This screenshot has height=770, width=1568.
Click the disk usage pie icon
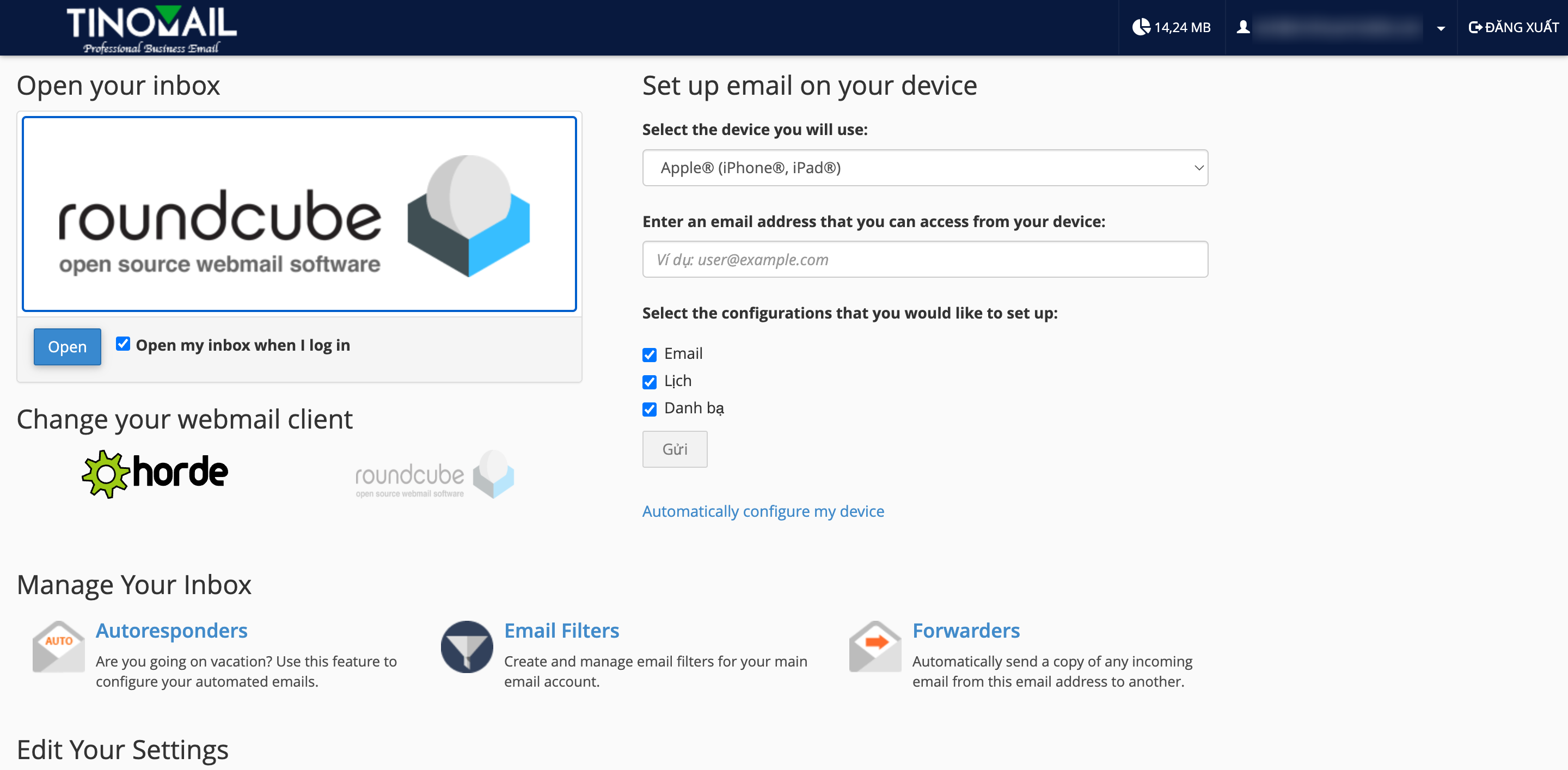1140,27
